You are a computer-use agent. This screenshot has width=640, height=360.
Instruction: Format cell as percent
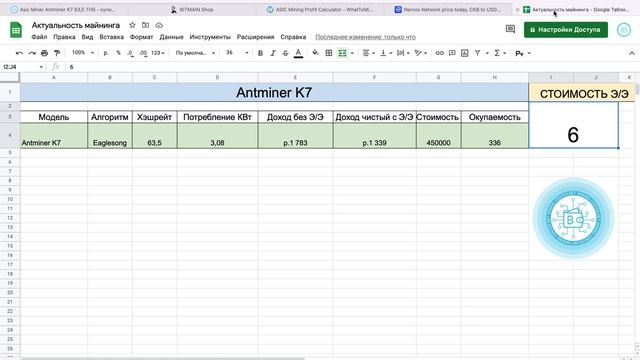coord(118,53)
